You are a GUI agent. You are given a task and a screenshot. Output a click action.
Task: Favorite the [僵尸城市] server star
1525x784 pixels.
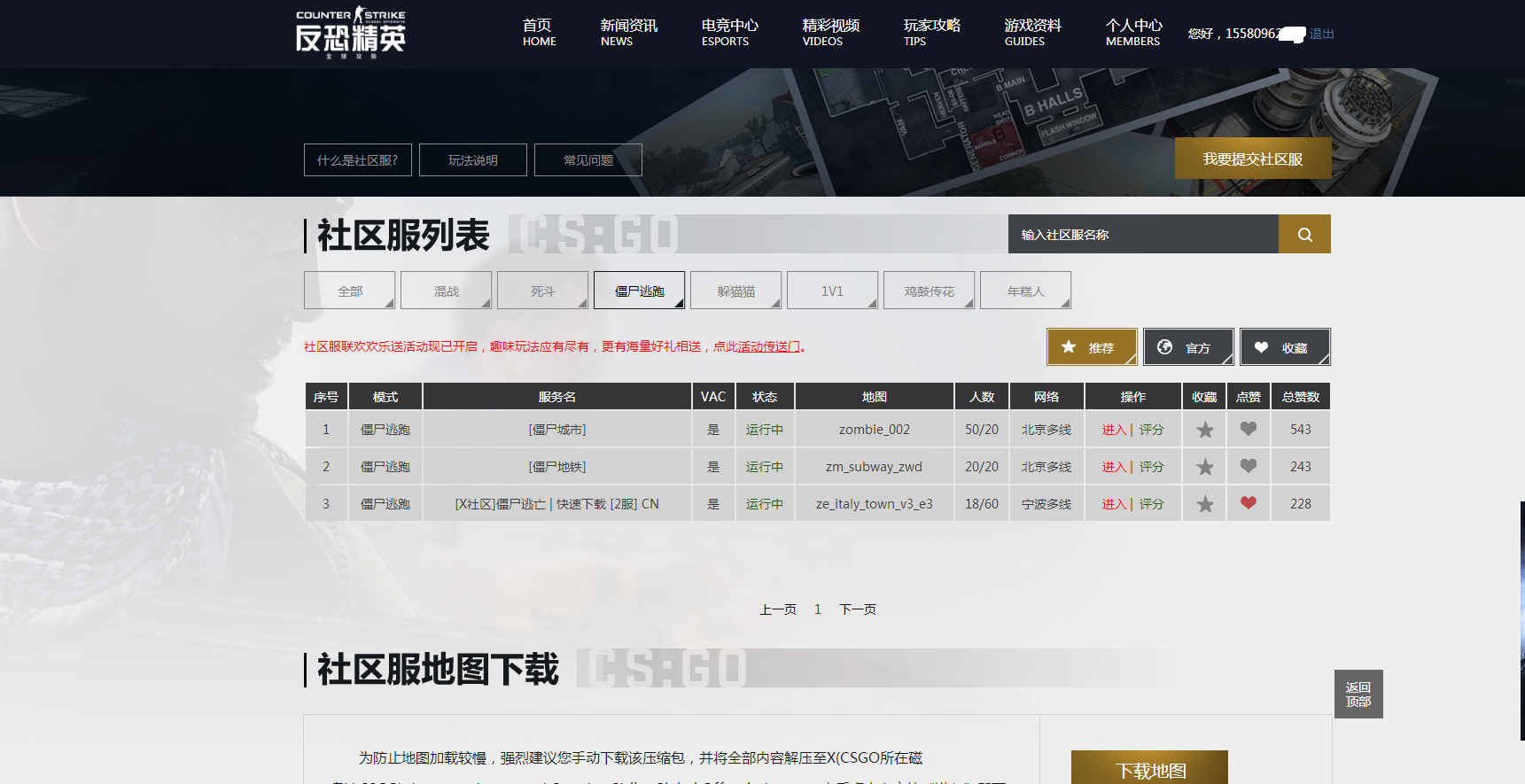tap(1204, 430)
